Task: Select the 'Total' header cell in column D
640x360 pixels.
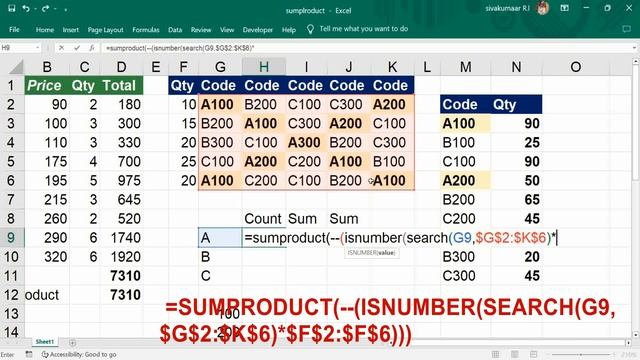Action: (x=121, y=85)
